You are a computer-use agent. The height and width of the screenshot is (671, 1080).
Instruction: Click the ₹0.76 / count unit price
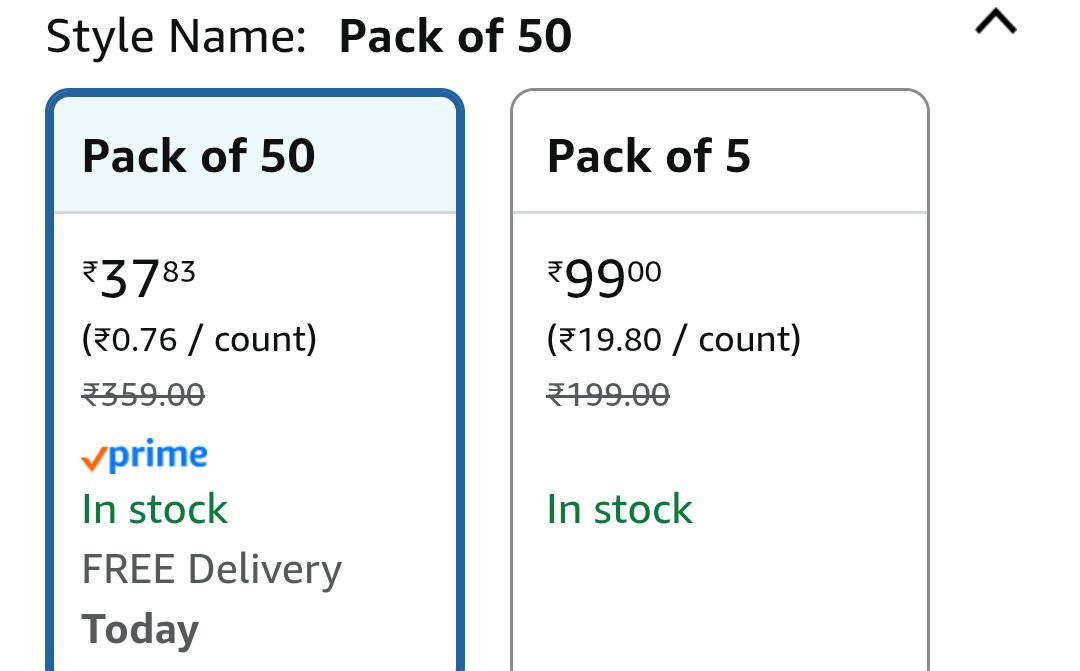coord(198,339)
